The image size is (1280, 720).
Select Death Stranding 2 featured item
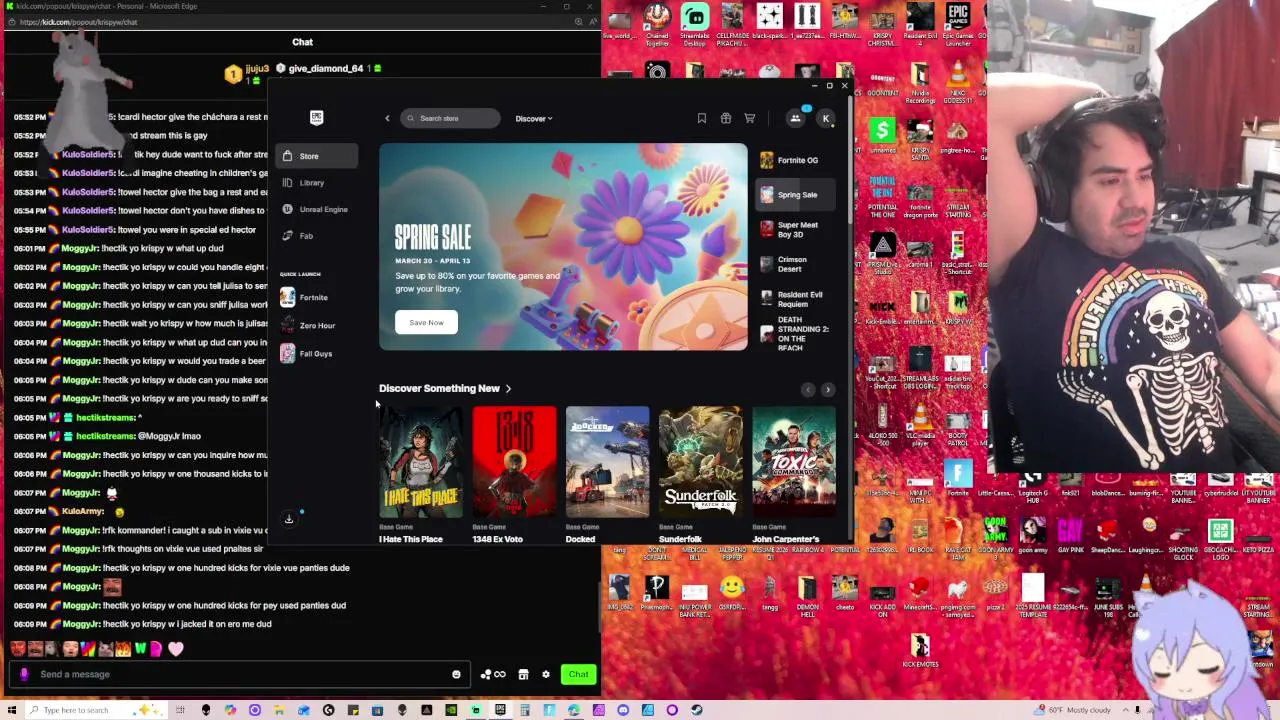(797, 333)
